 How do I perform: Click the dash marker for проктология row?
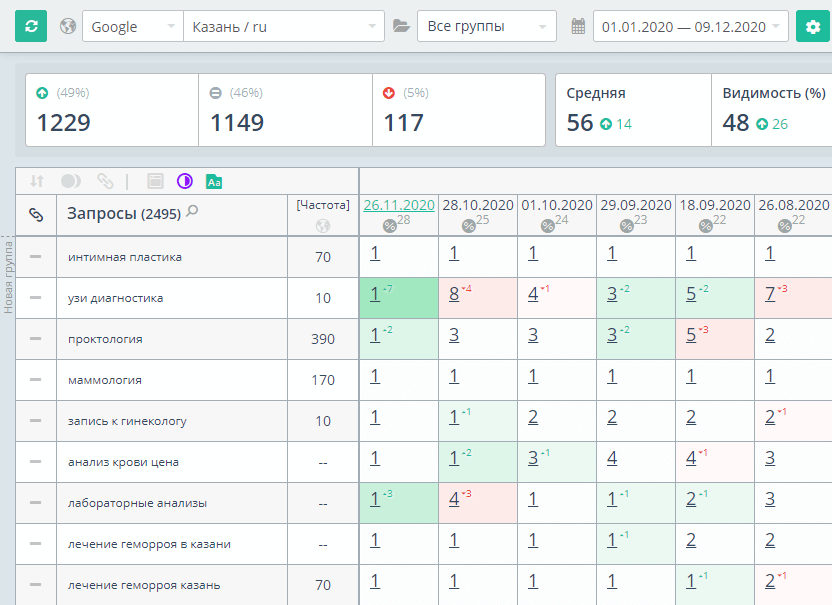tap(36, 339)
